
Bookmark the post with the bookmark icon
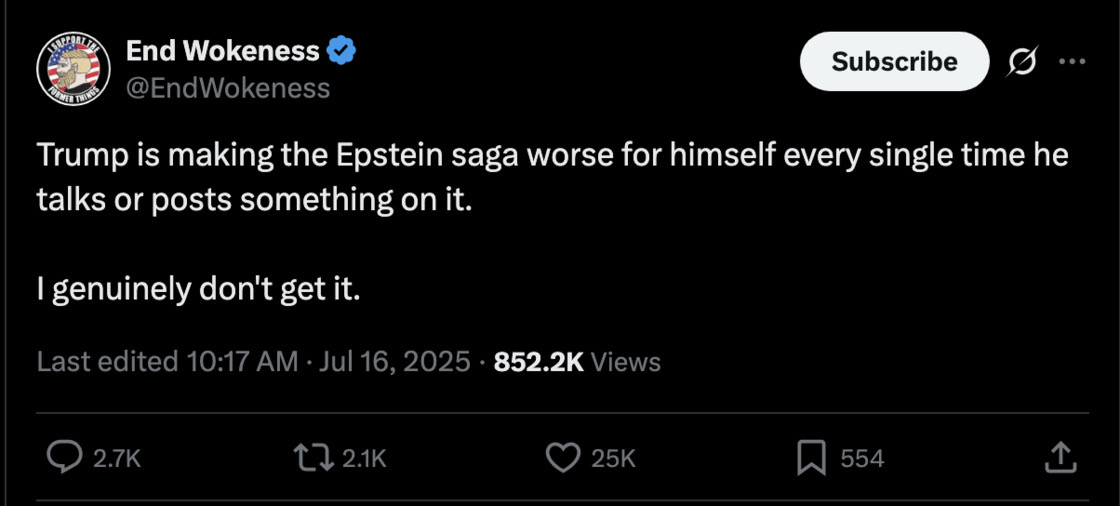[x=811, y=458]
